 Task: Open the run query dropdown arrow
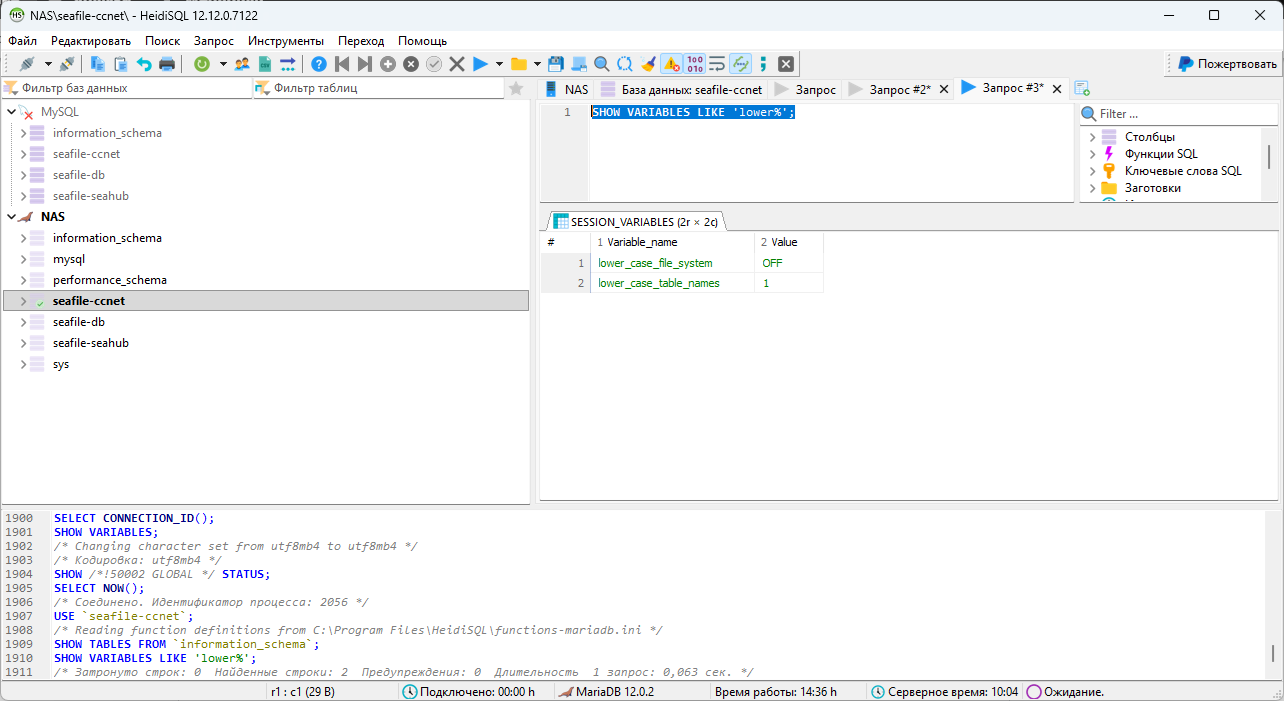coord(498,62)
